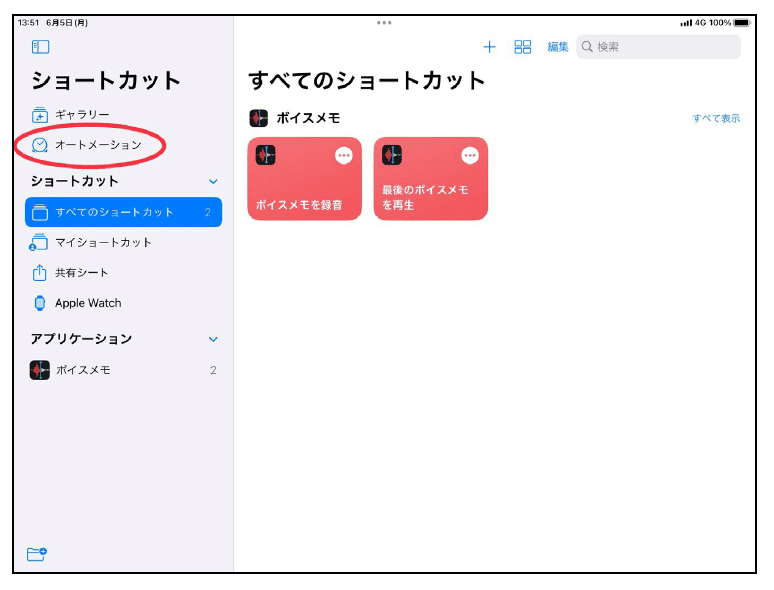The image size is (774, 590).
Task: Create a new shortcut with plus
Action: click(x=489, y=47)
